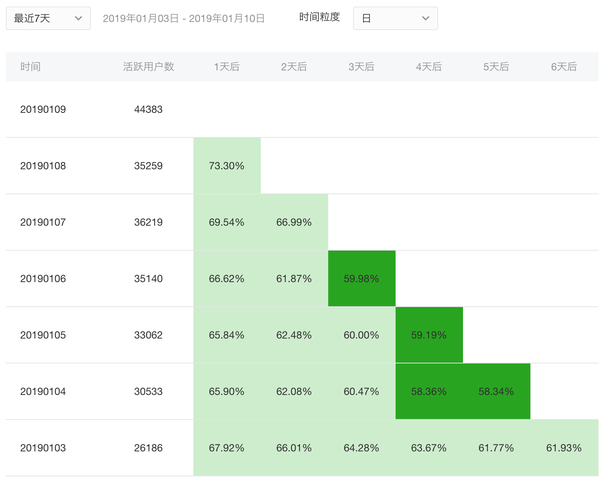Click the 69.54% retention cell
Image resolution: width=600 pixels, height=477 pixels.
(x=227, y=222)
